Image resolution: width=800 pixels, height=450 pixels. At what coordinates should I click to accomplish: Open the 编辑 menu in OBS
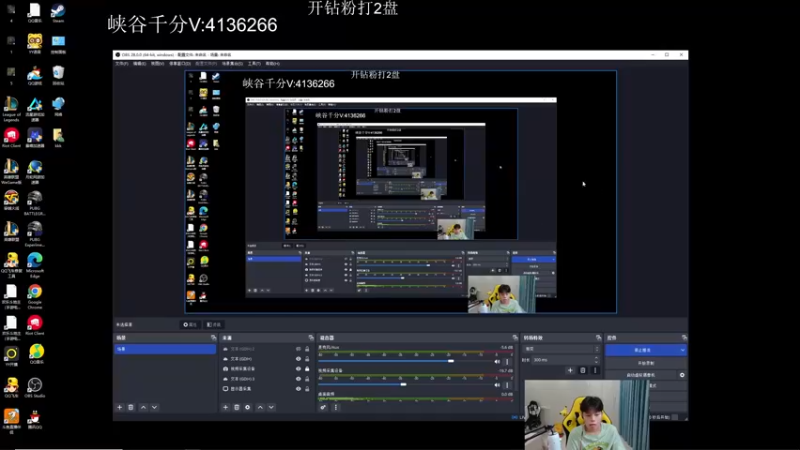click(139, 64)
